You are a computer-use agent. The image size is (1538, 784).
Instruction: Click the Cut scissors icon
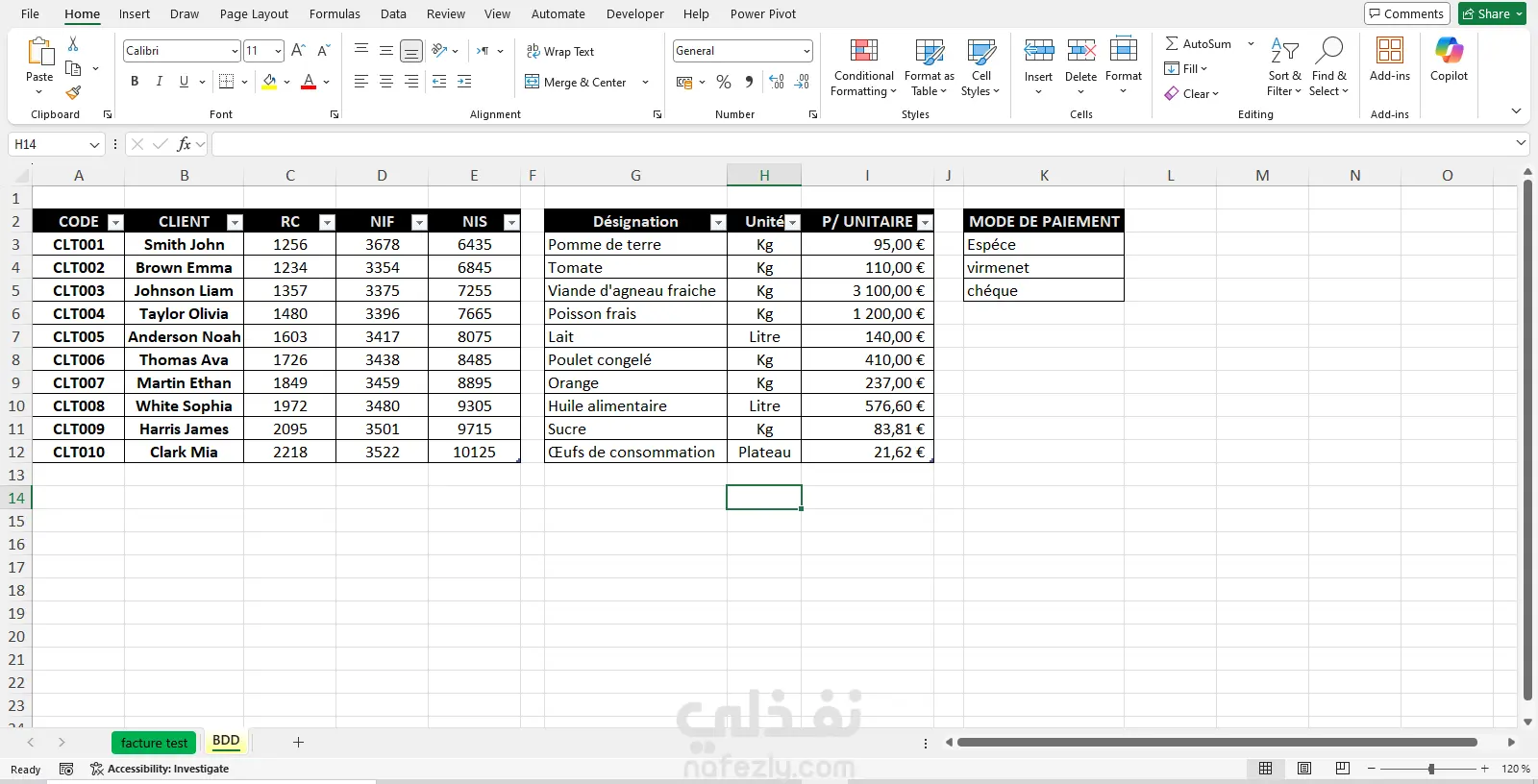click(x=73, y=44)
